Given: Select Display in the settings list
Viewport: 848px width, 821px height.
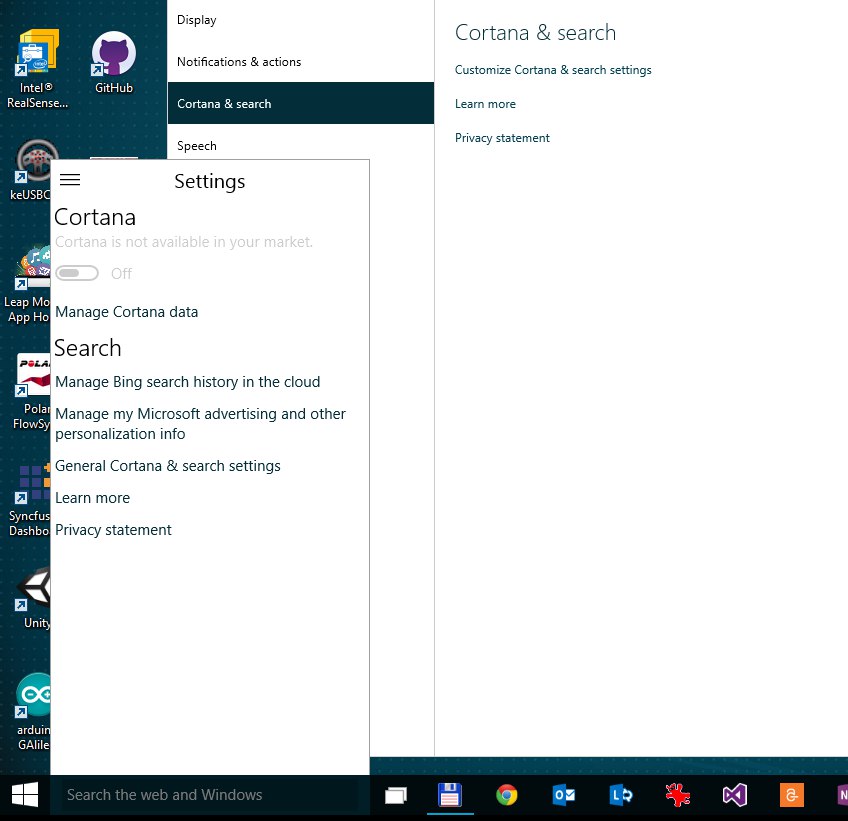Looking at the screenshot, I should click(197, 20).
